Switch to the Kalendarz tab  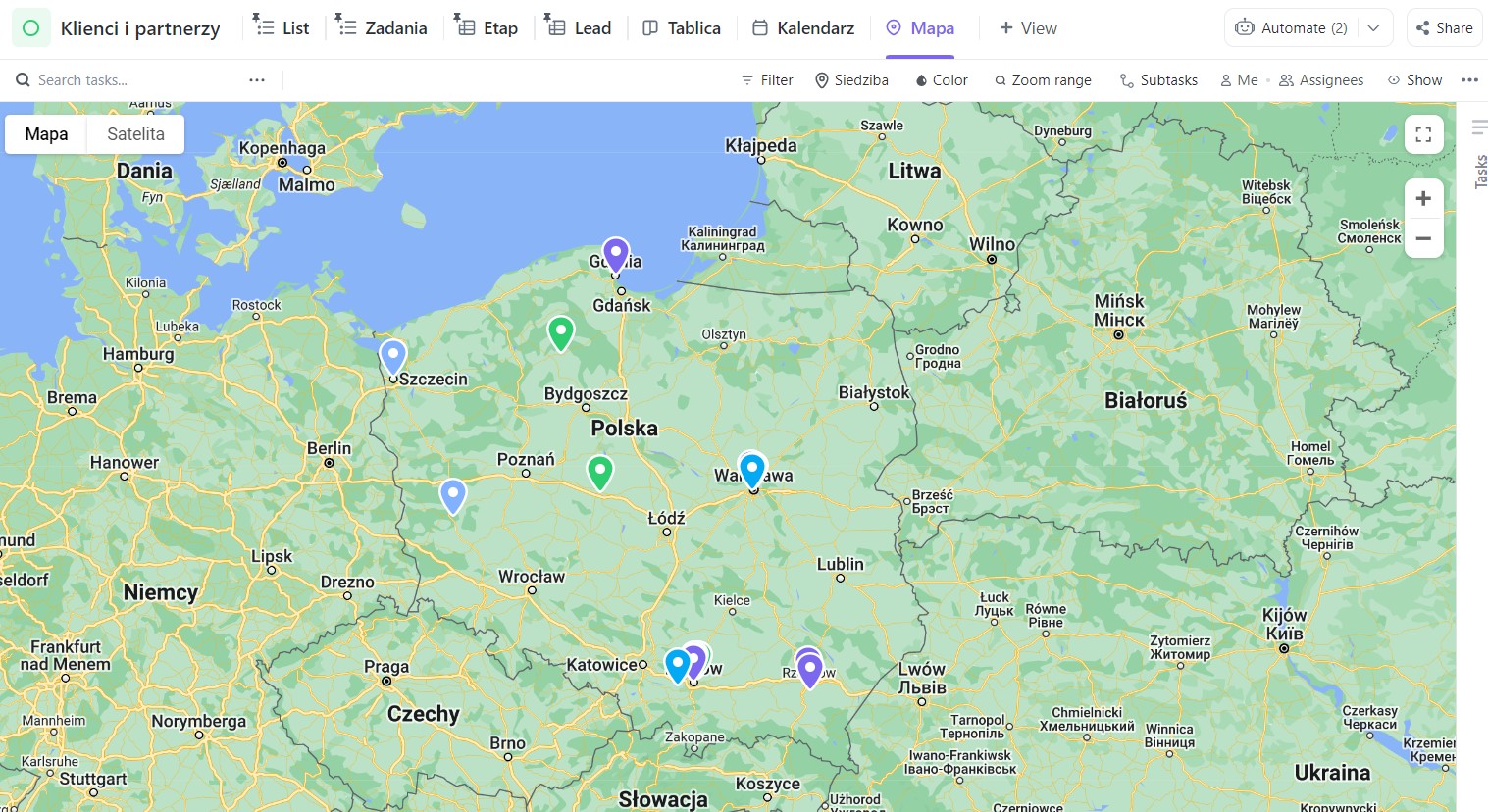803,28
